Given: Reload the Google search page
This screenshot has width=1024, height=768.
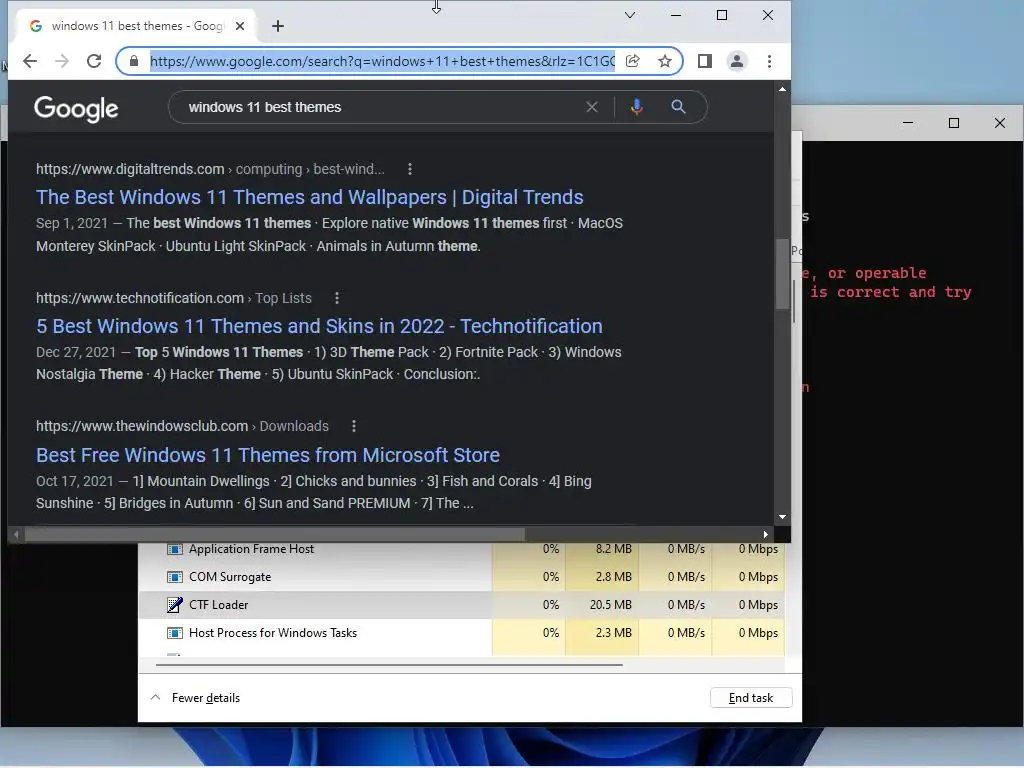Looking at the screenshot, I should 94,61.
